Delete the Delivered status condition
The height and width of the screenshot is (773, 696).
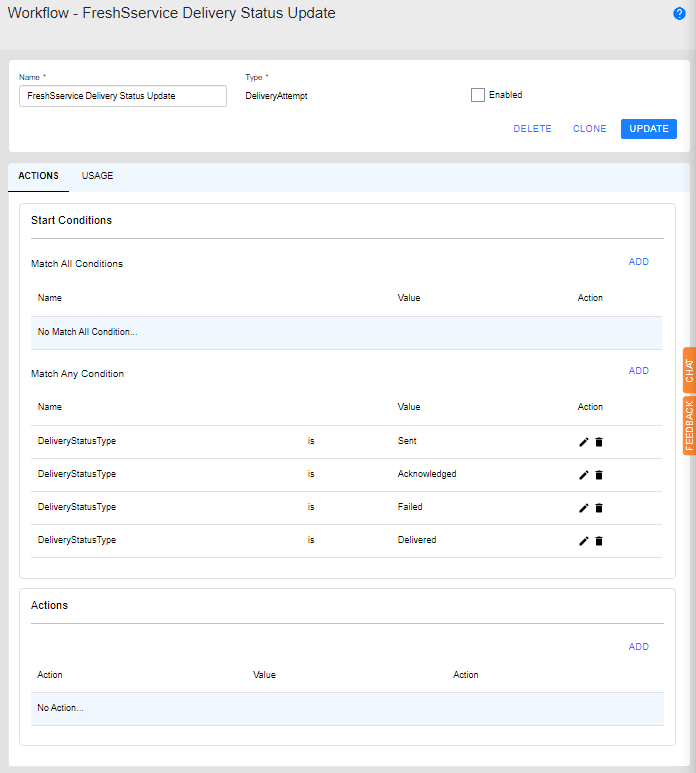(x=599, y=541)
